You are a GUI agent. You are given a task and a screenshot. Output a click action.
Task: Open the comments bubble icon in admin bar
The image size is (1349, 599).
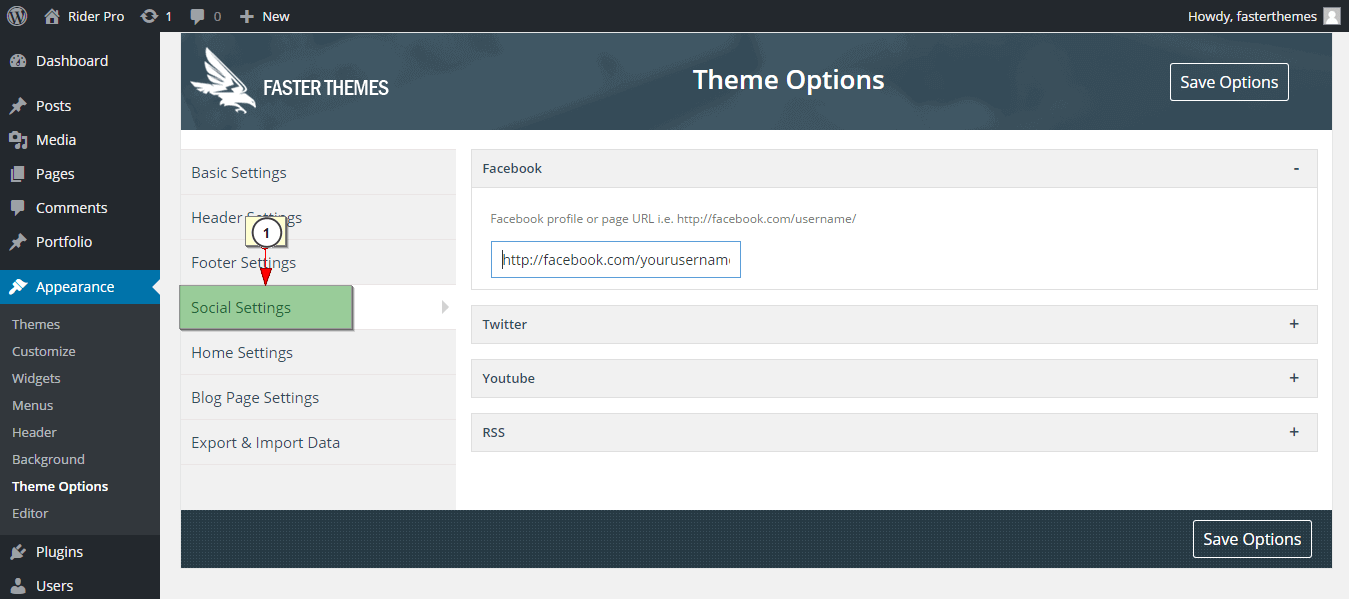tap(198, 17)
